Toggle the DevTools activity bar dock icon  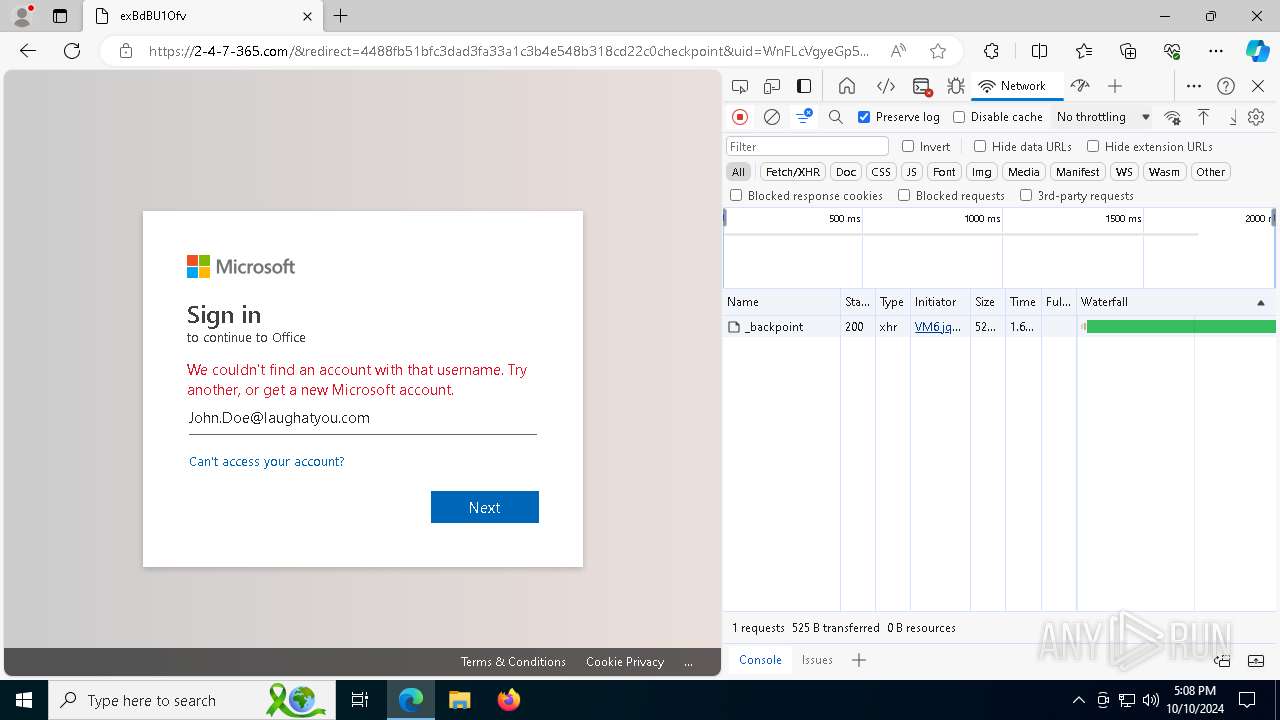click(804, 86)
